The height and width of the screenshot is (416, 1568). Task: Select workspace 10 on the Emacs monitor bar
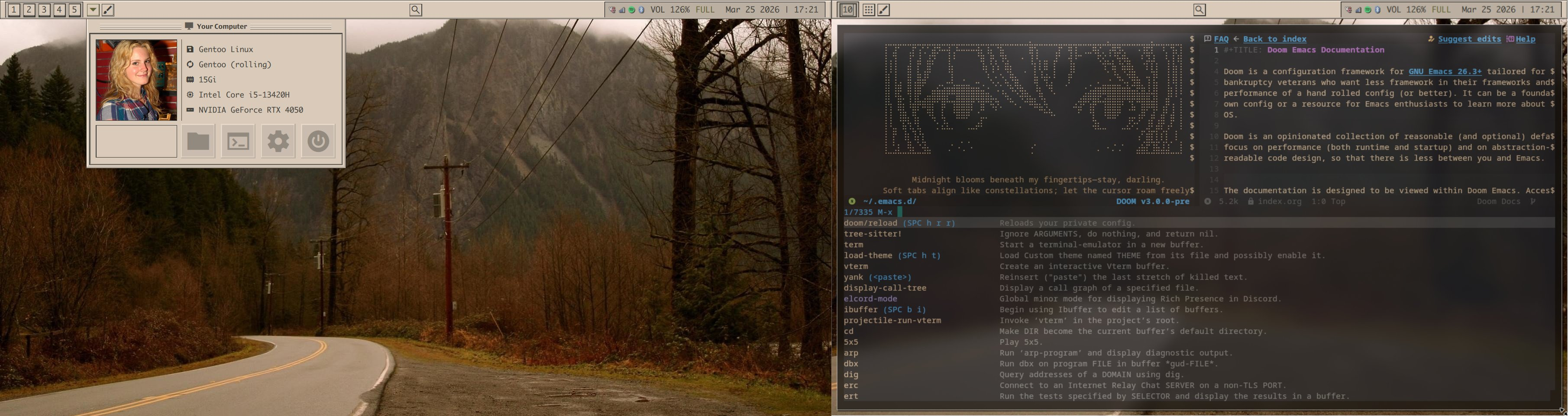tap(849, 10)
